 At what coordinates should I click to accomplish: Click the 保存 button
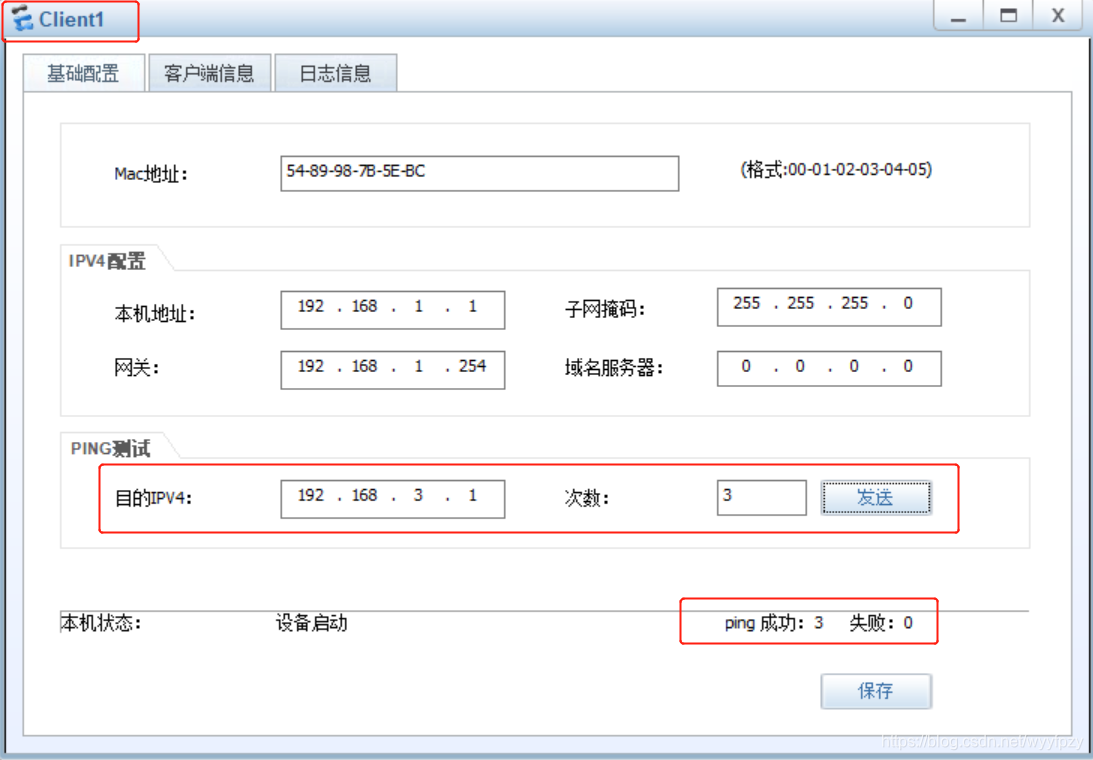876,691
